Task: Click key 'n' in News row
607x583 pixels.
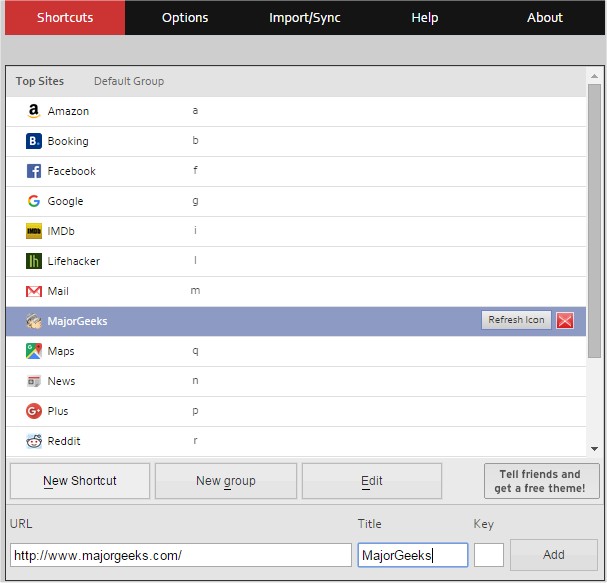Action: (x=195, y=381)
